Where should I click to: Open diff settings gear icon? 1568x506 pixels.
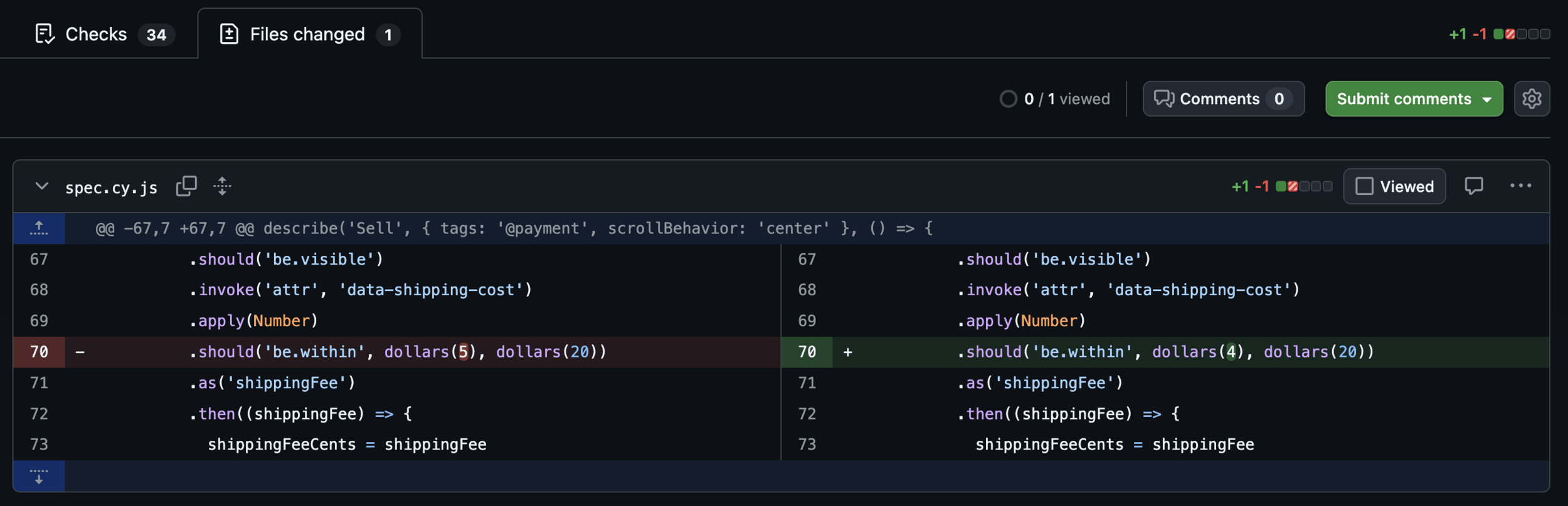(x=1532, y=98)
